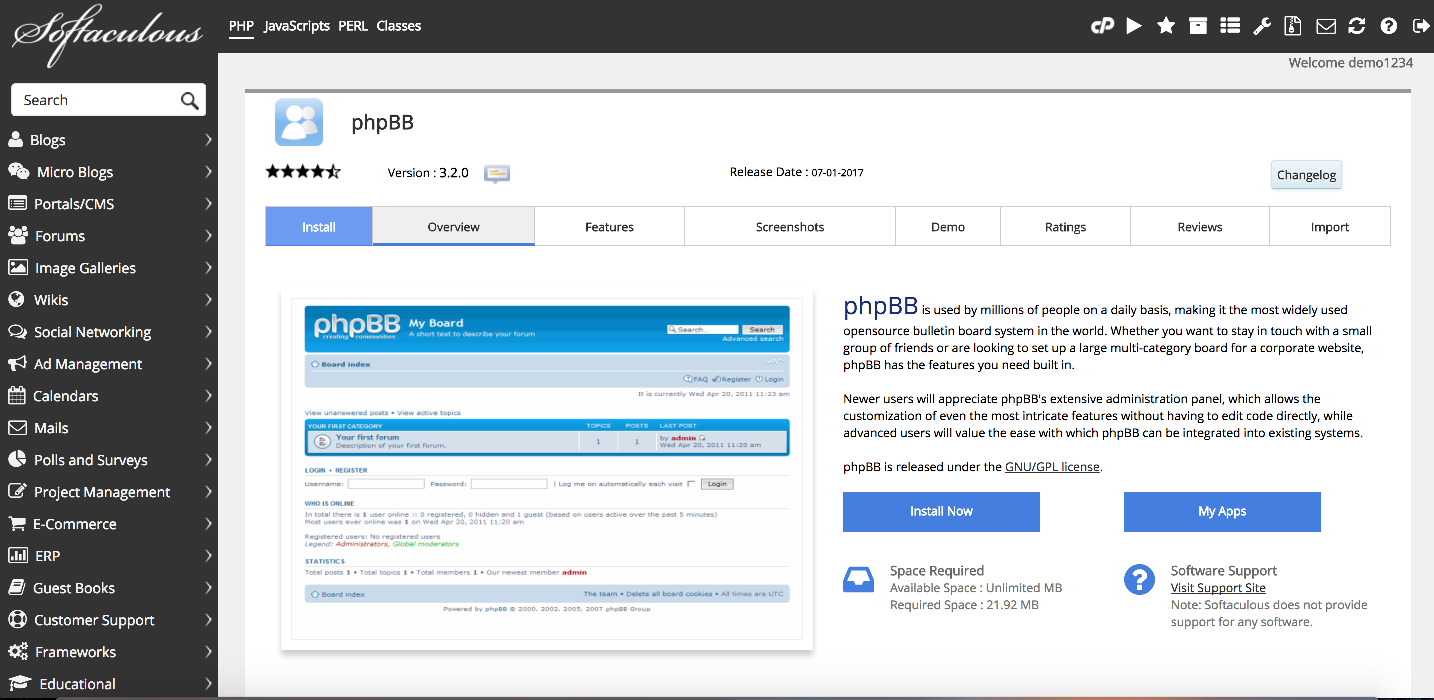Select Classes in the top menu
Image resolution: width=1434 pixels, height=700 pixels.
[x=399, y=26]
